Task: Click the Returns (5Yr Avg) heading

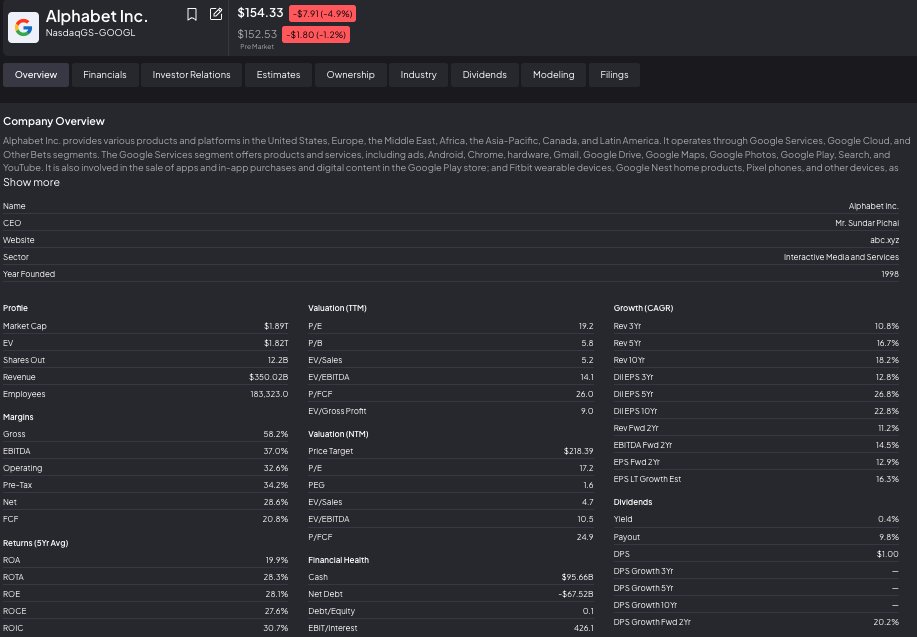Action: click(x=36, y=543)
